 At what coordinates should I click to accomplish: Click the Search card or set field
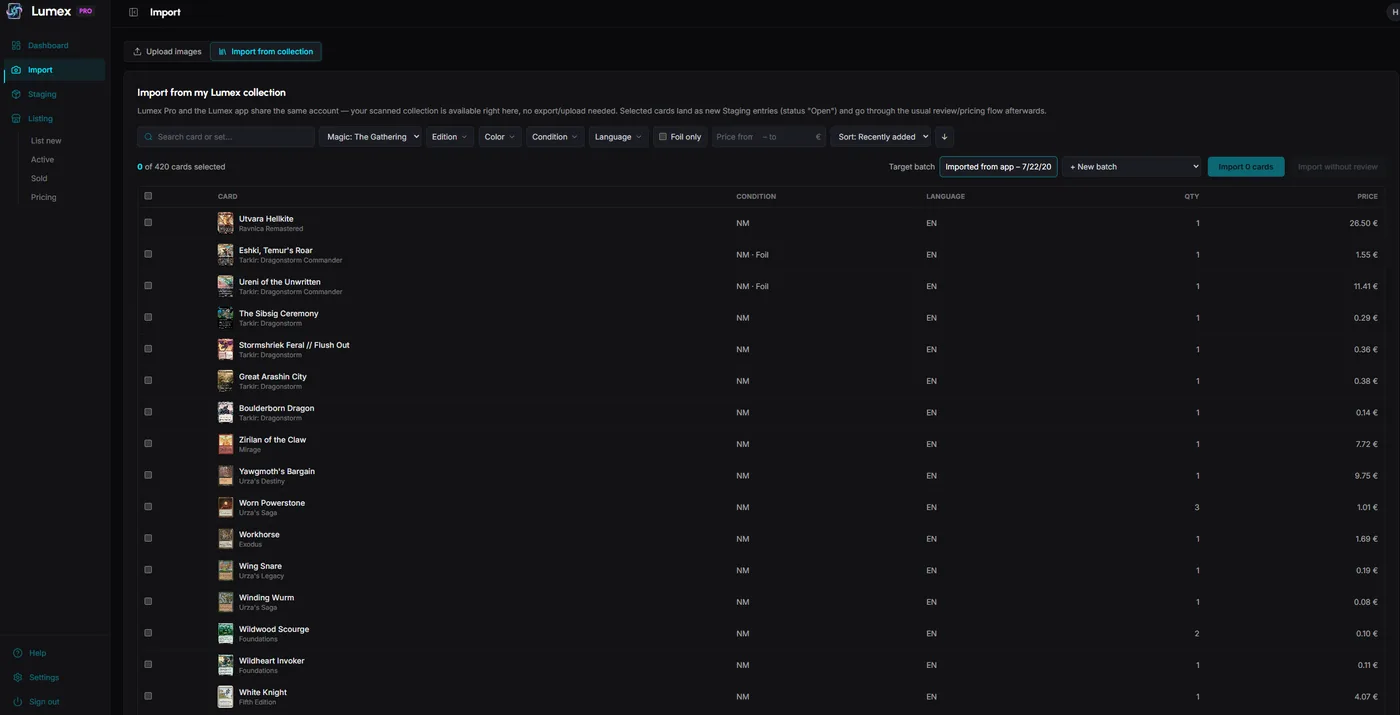pos(226,137)
